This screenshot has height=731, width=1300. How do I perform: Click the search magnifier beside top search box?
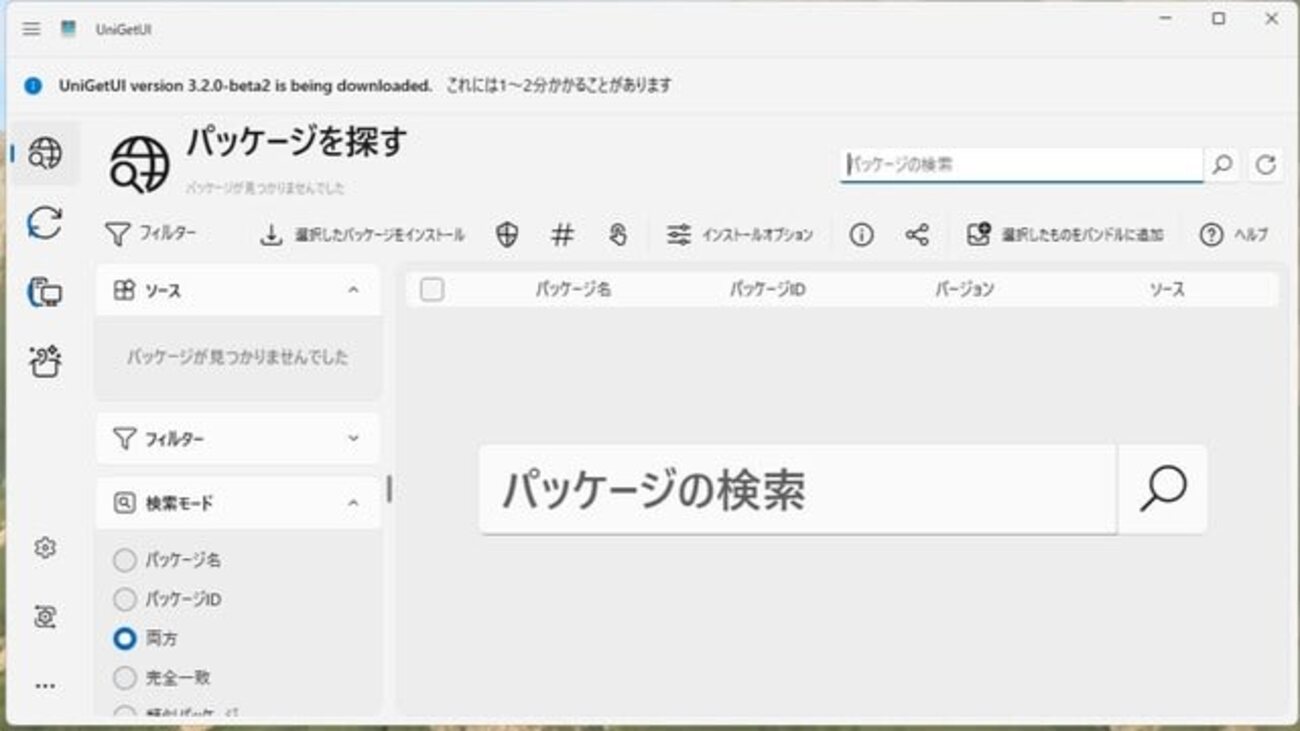click(x=1222, y=165)
